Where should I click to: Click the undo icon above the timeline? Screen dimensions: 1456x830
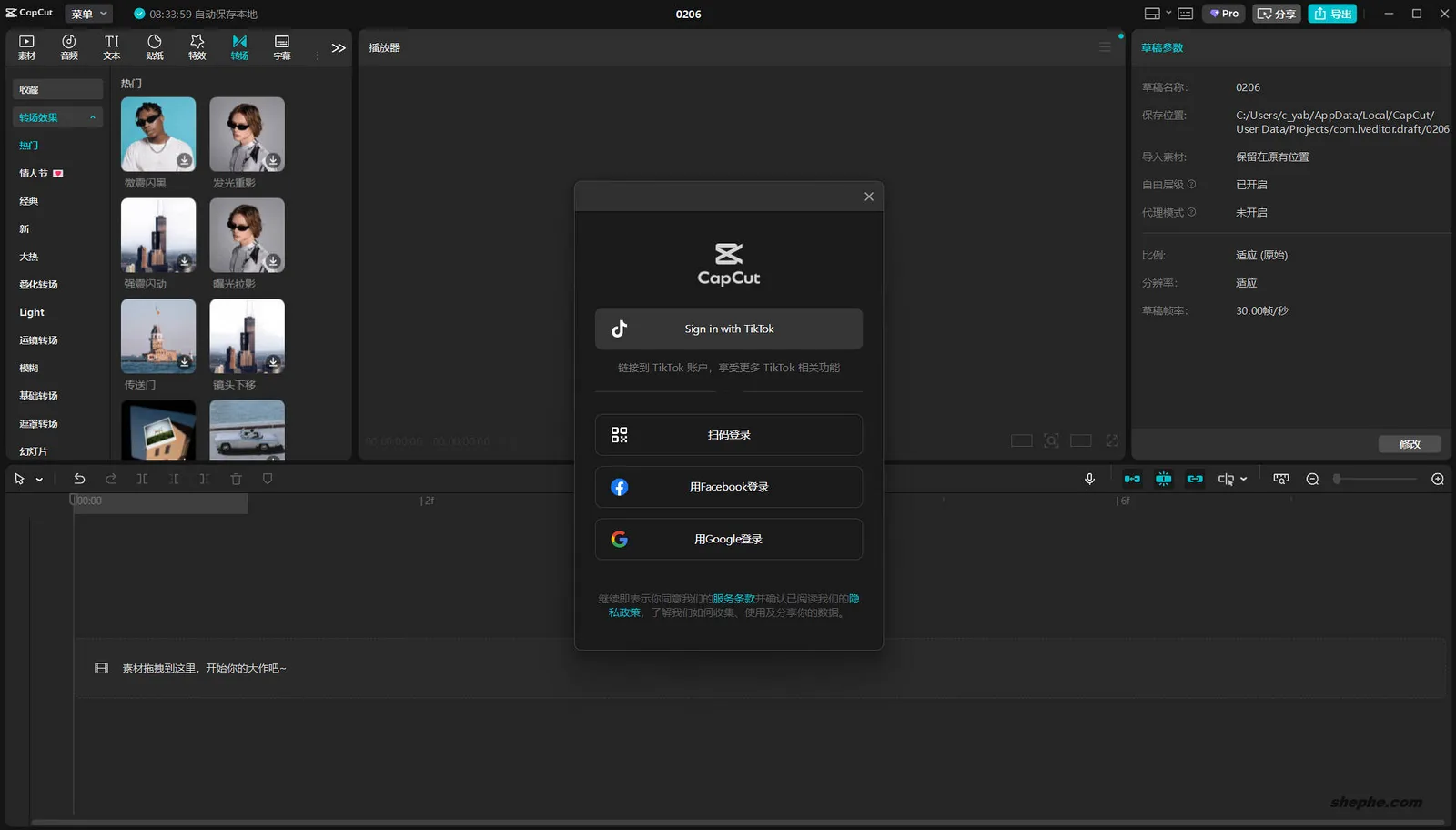(x=79, y=478)
